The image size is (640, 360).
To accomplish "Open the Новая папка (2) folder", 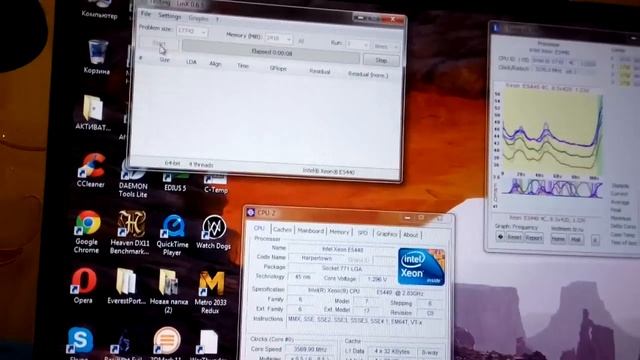I will coord(169,291).
